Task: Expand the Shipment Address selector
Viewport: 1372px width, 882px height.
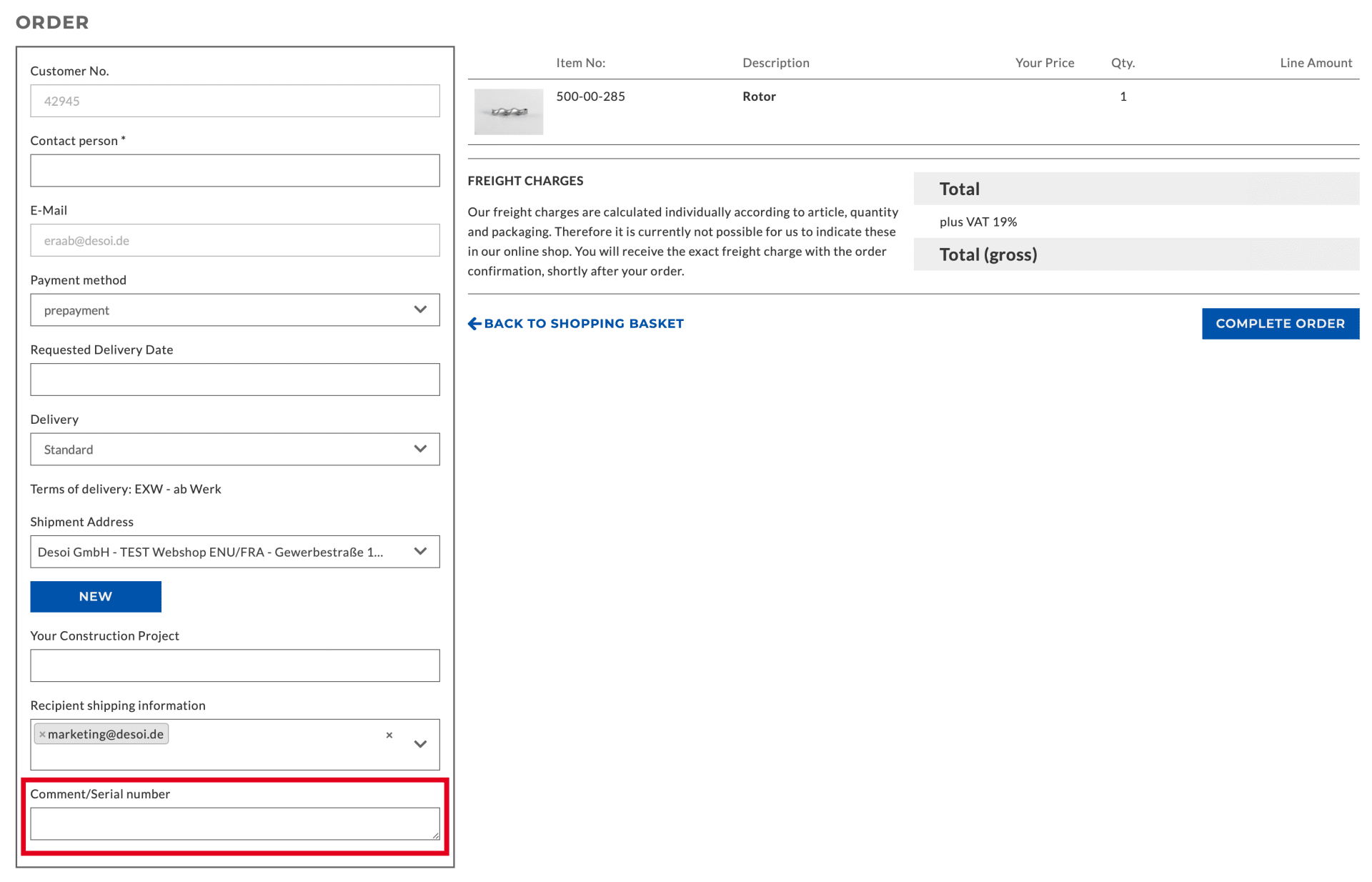Action: tap(234, 552)
